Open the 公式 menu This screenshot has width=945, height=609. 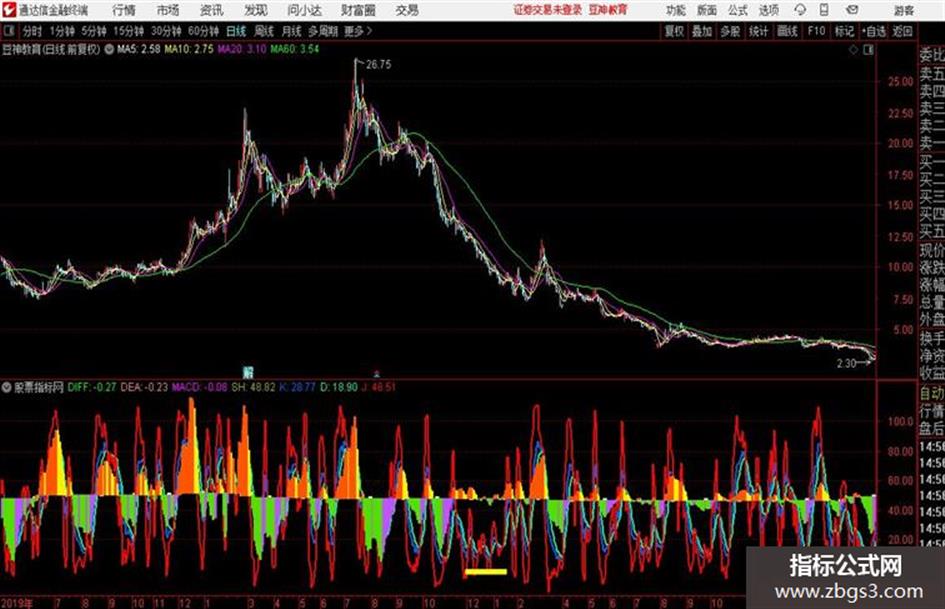coord(738,10)
